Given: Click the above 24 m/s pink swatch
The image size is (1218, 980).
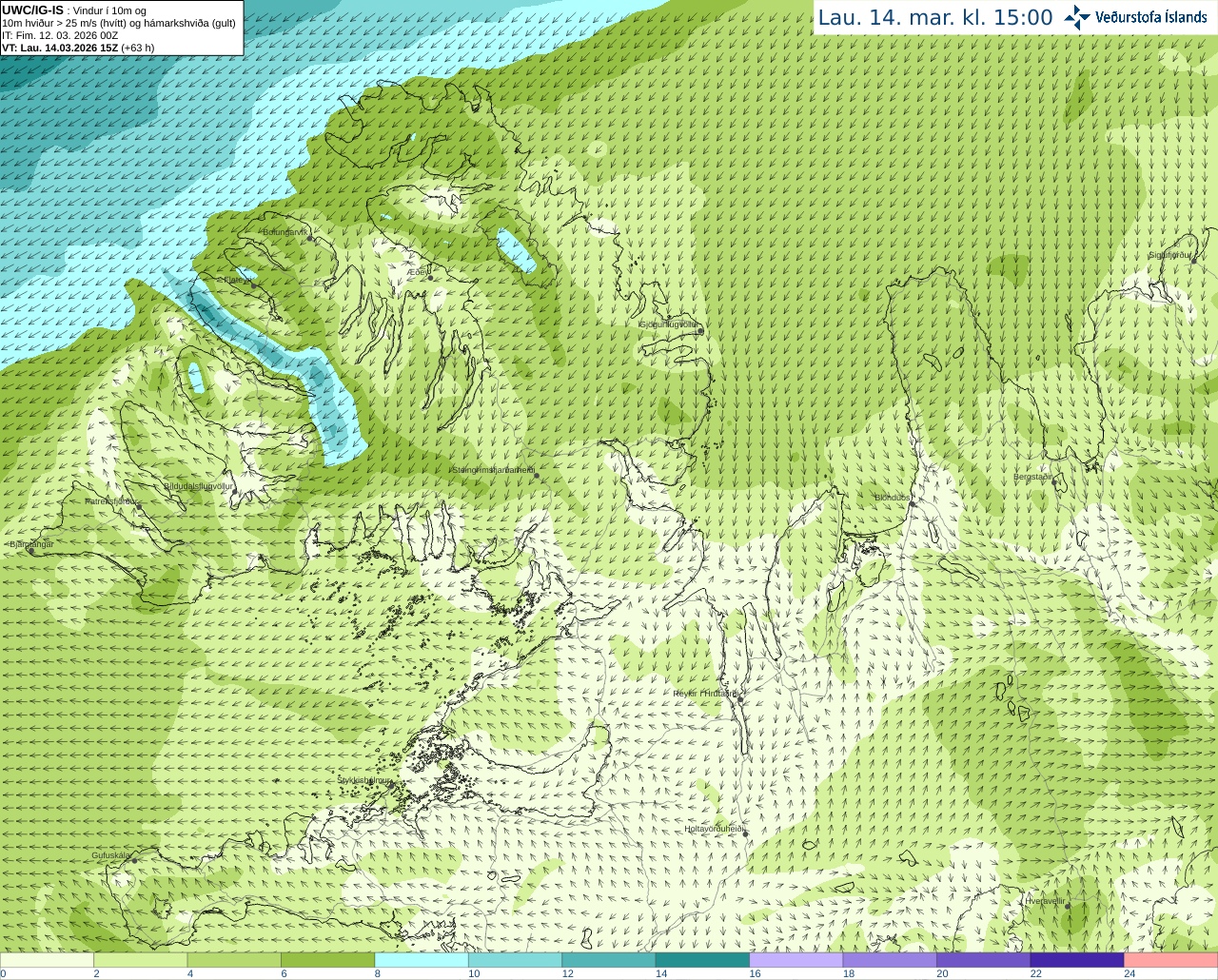Looking at the screenshot, I should pos(1171,960).
